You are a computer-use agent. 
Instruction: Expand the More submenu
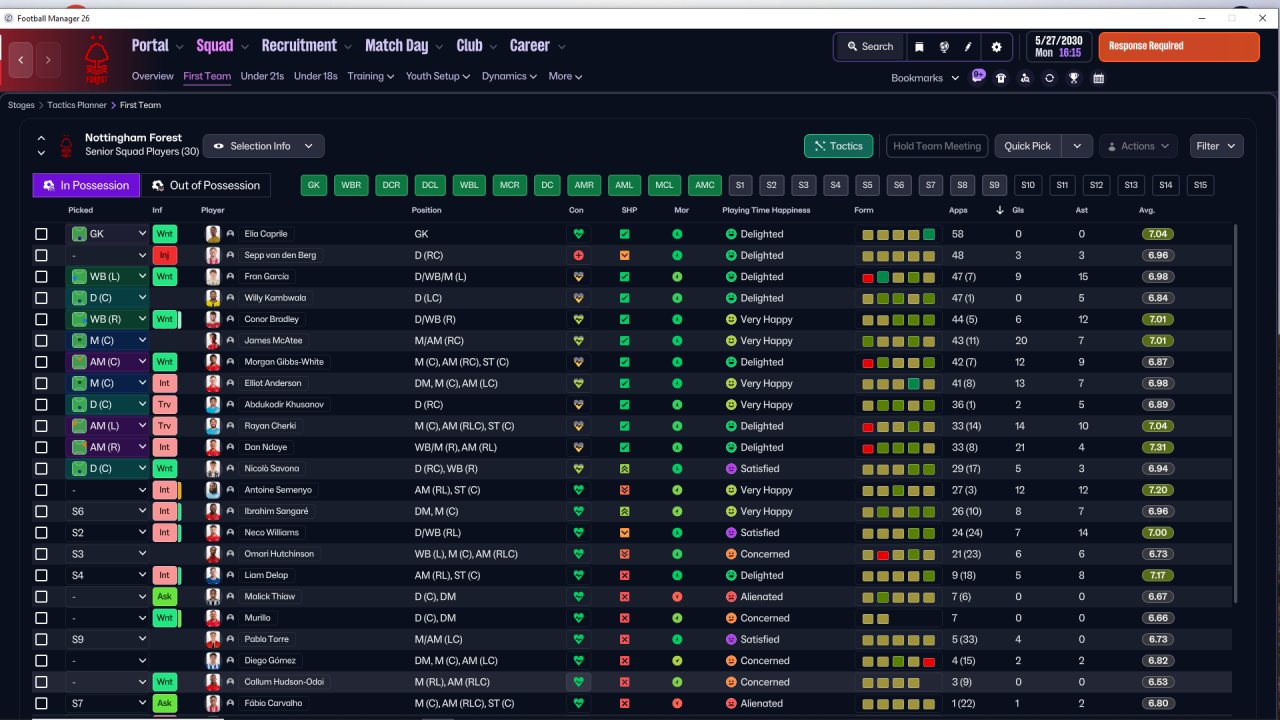[565, 76]
